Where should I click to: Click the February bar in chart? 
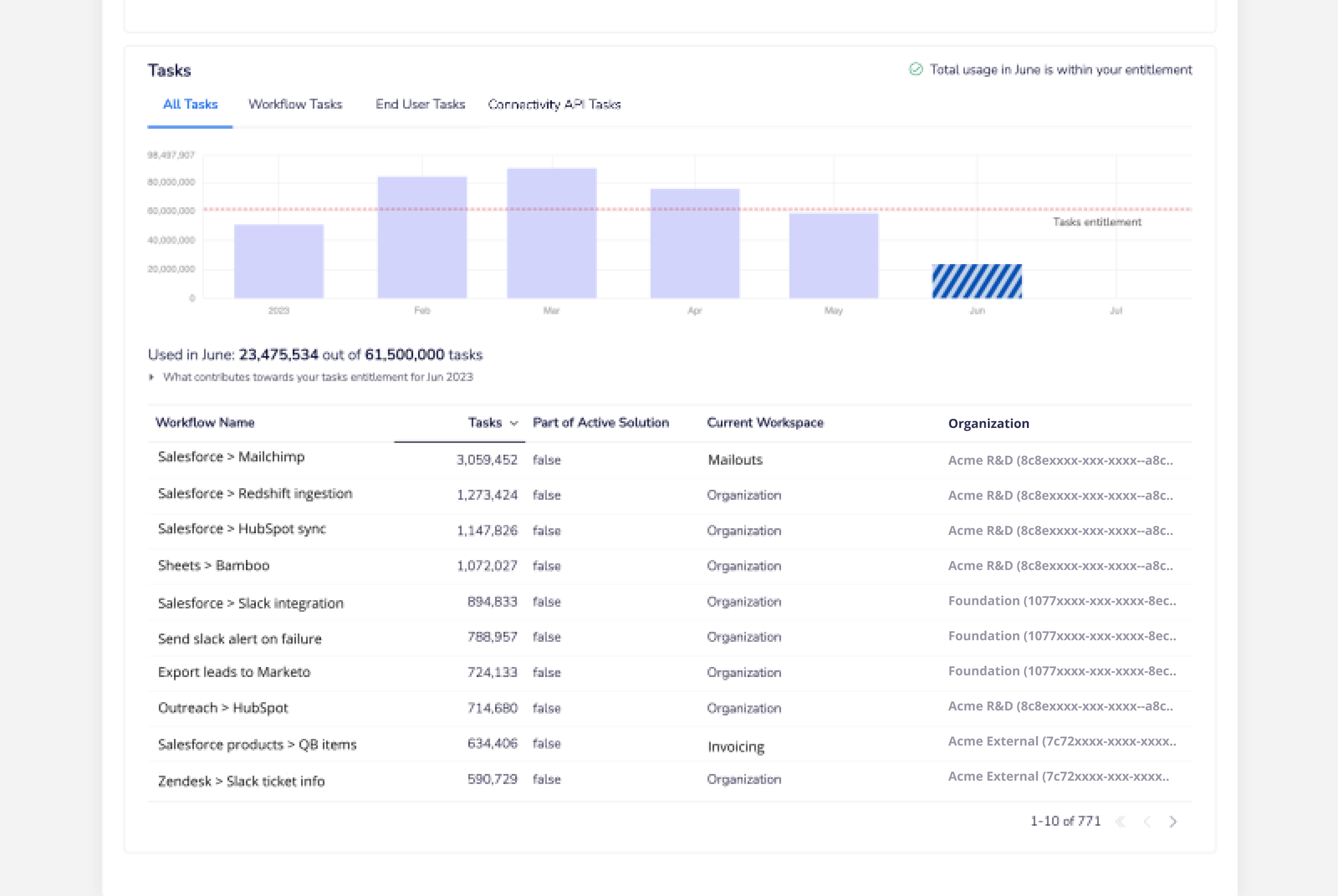point(422,237)
